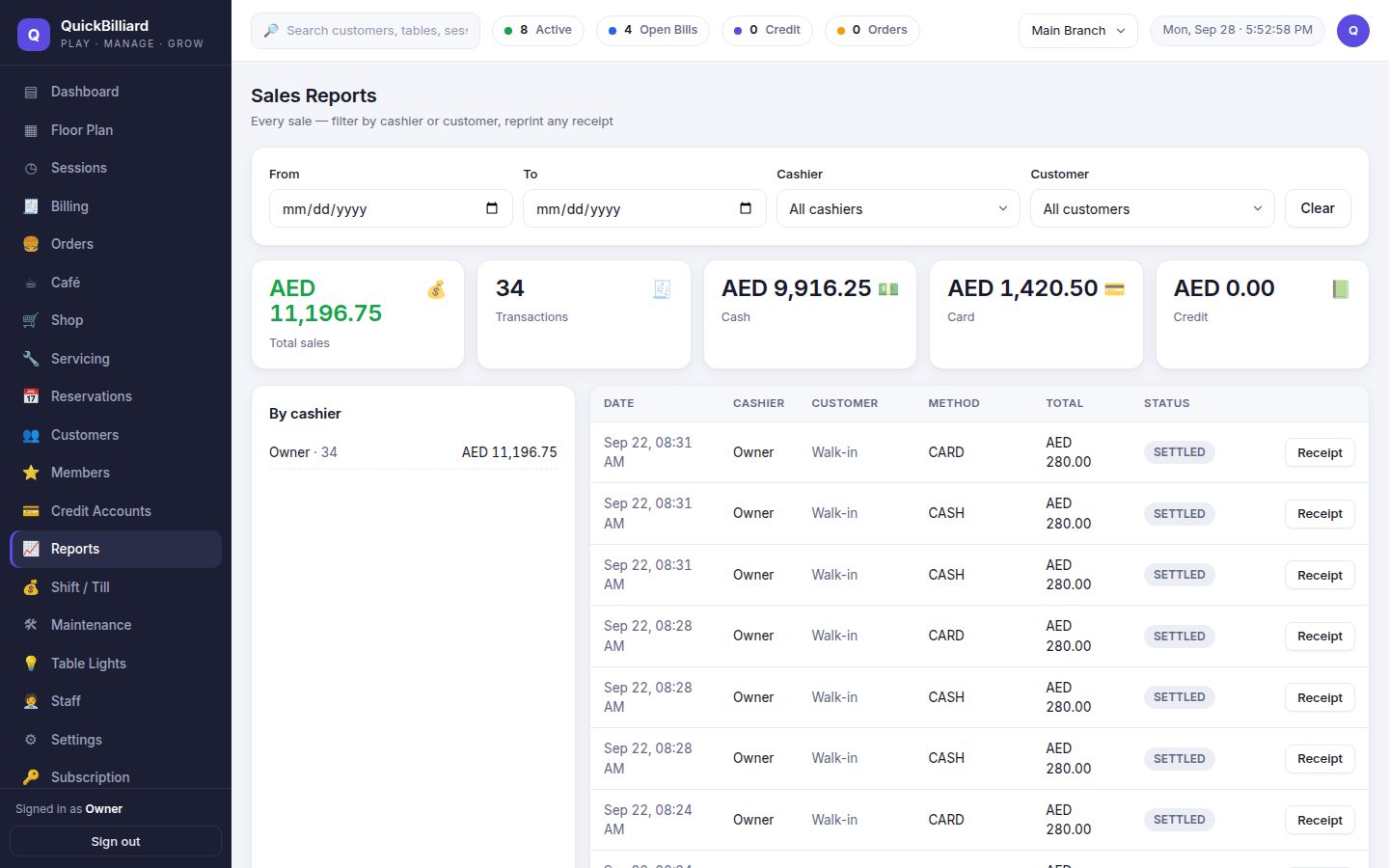Open the Shift / Till page
This screenshot has width=1389, height=868.
(116, 587)
